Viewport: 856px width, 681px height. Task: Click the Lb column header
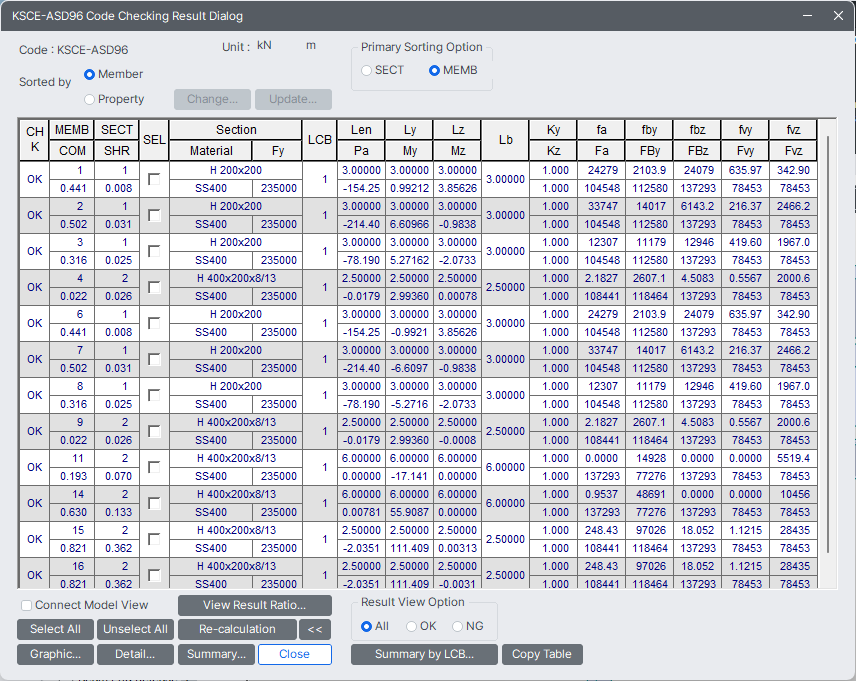click(506, 140)
